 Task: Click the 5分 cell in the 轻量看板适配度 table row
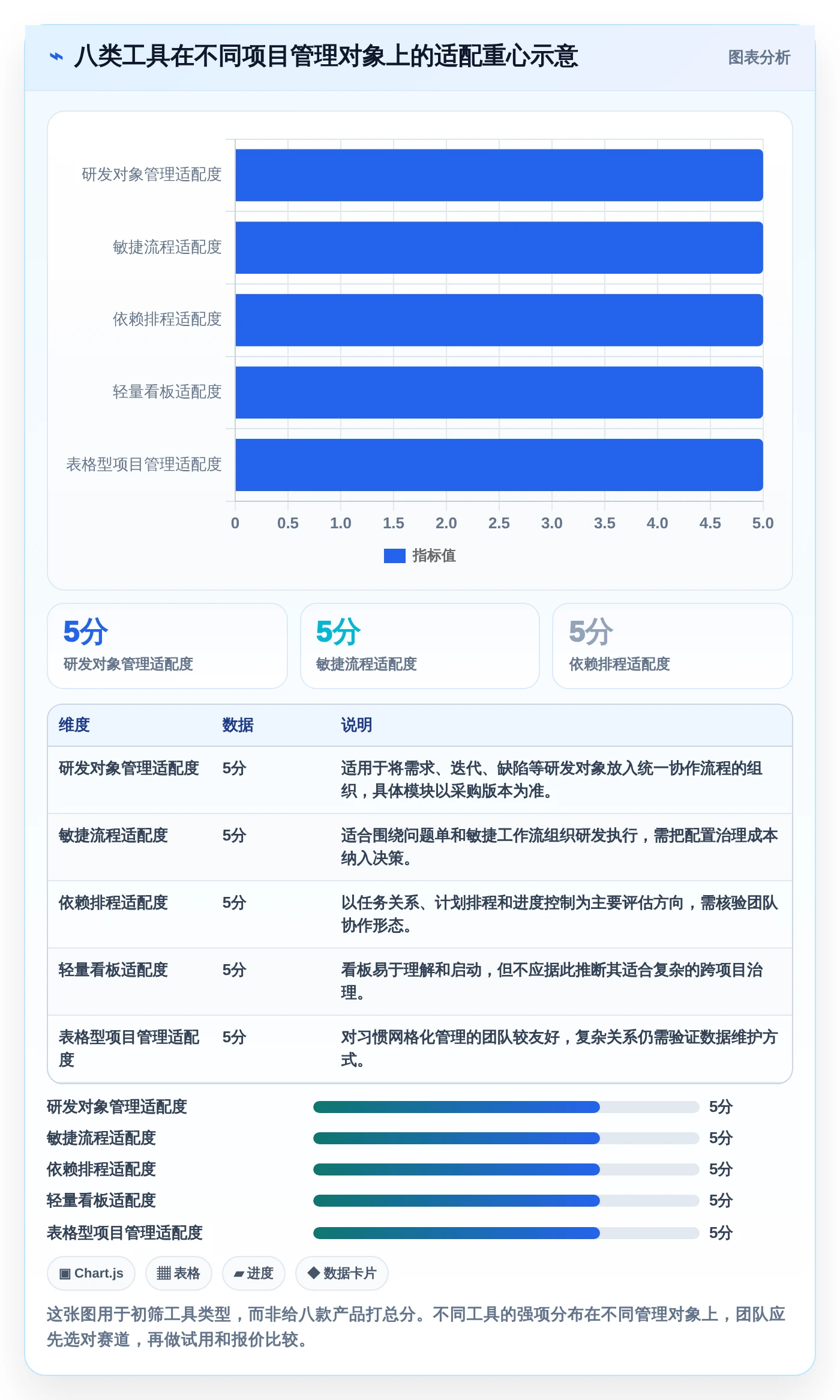pos(235,970)
